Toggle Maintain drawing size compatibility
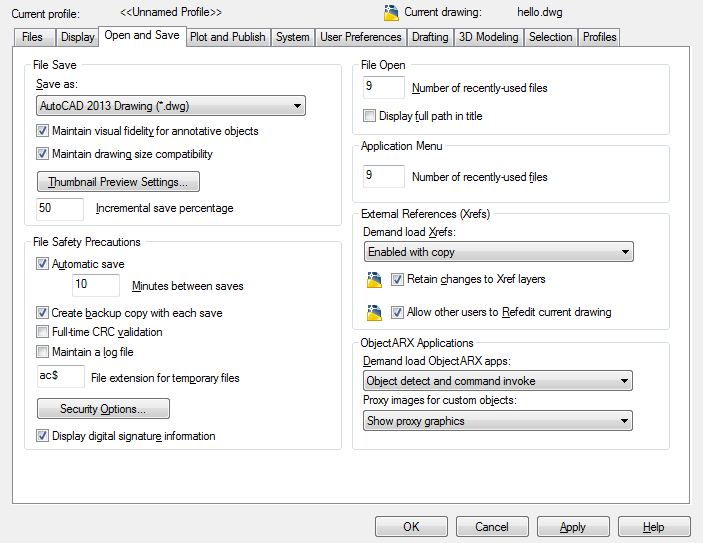Viewport: 703px width, 543px height. (x=42, y=154)
